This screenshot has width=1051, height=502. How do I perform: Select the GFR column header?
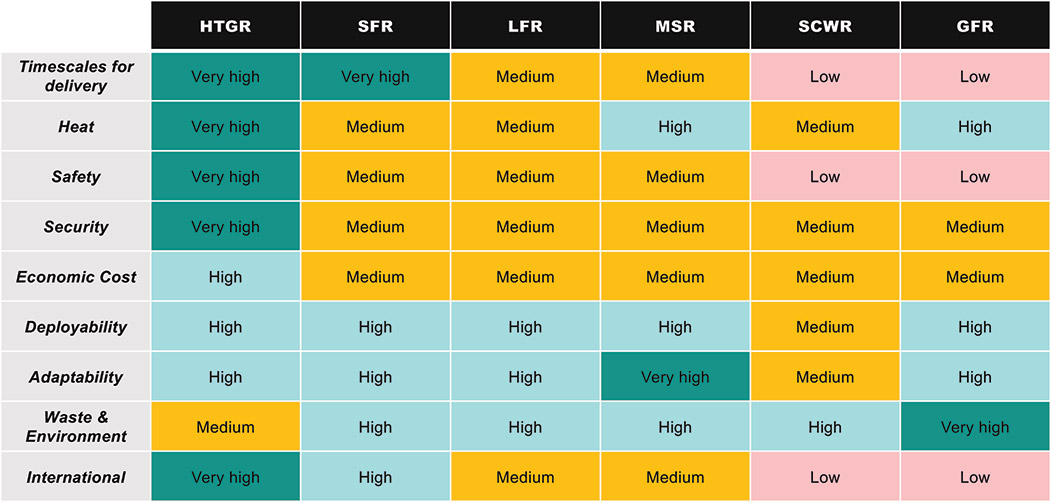tap(974, 26)
